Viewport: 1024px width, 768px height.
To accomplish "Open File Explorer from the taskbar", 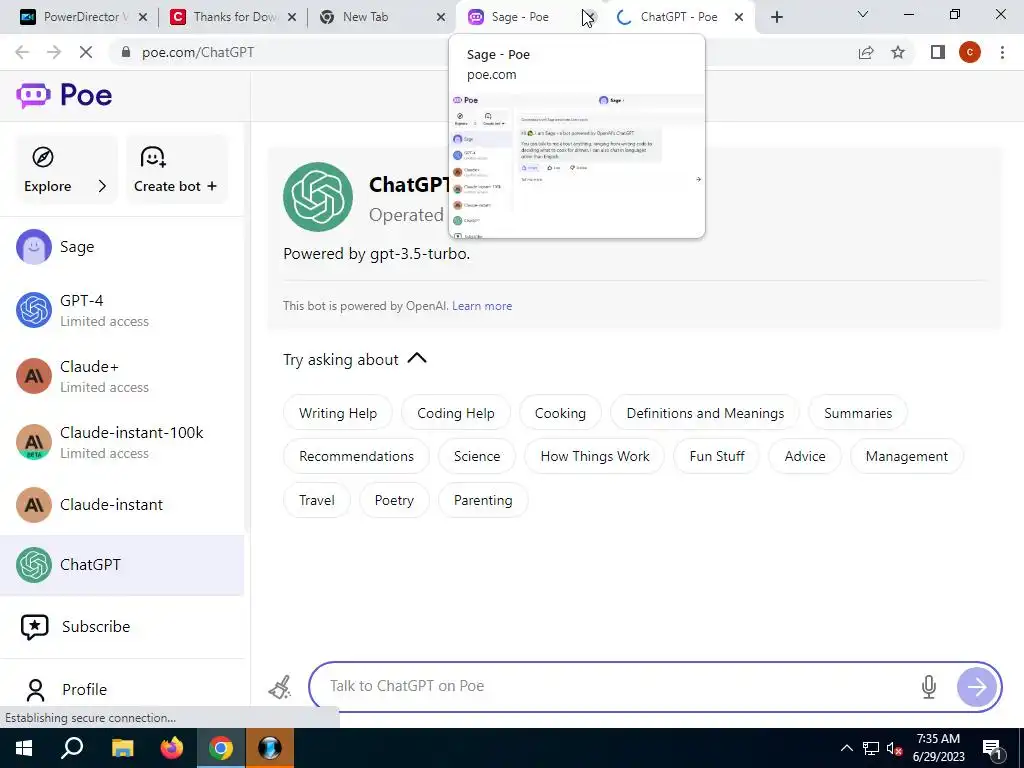I will coord(122,748).
